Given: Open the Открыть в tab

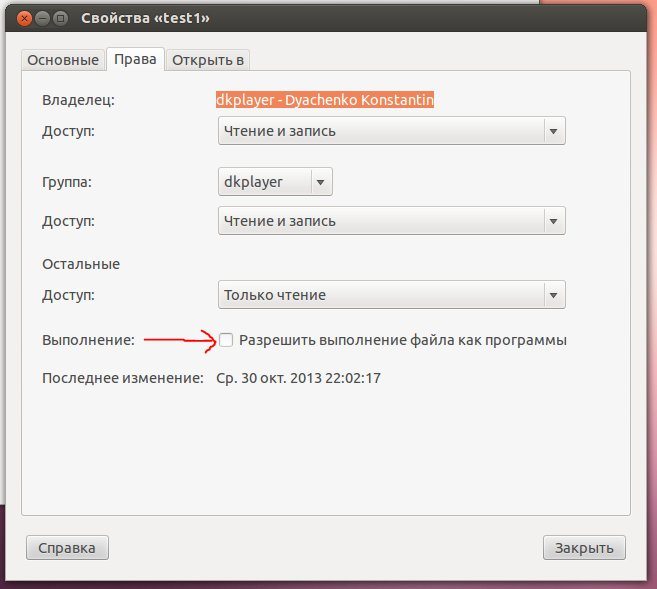Looking at the screenshot, I should pyautogui.click(x=208, y=60).
